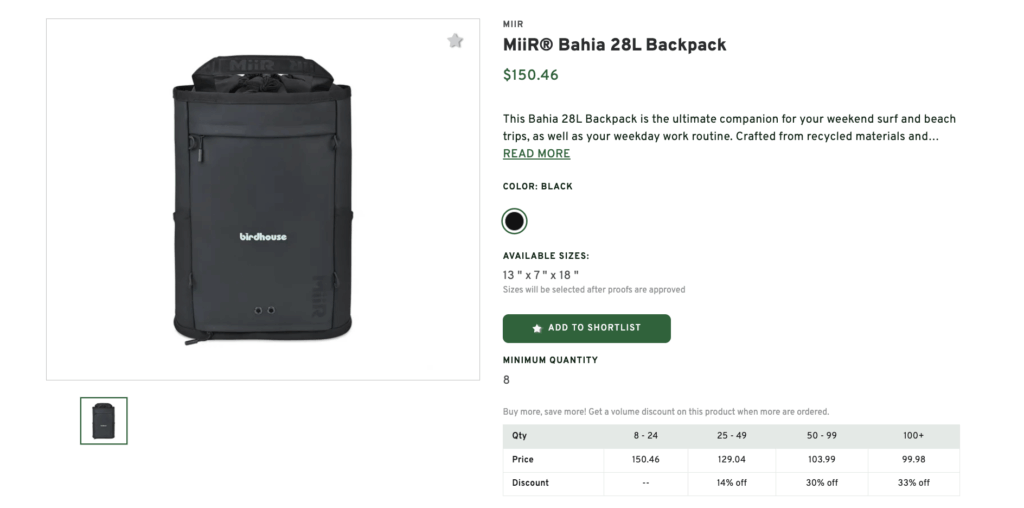Click the MiiR Bahia 28L Backpack title
Viewport: 1024px width, 508px height.
[614, 45]
